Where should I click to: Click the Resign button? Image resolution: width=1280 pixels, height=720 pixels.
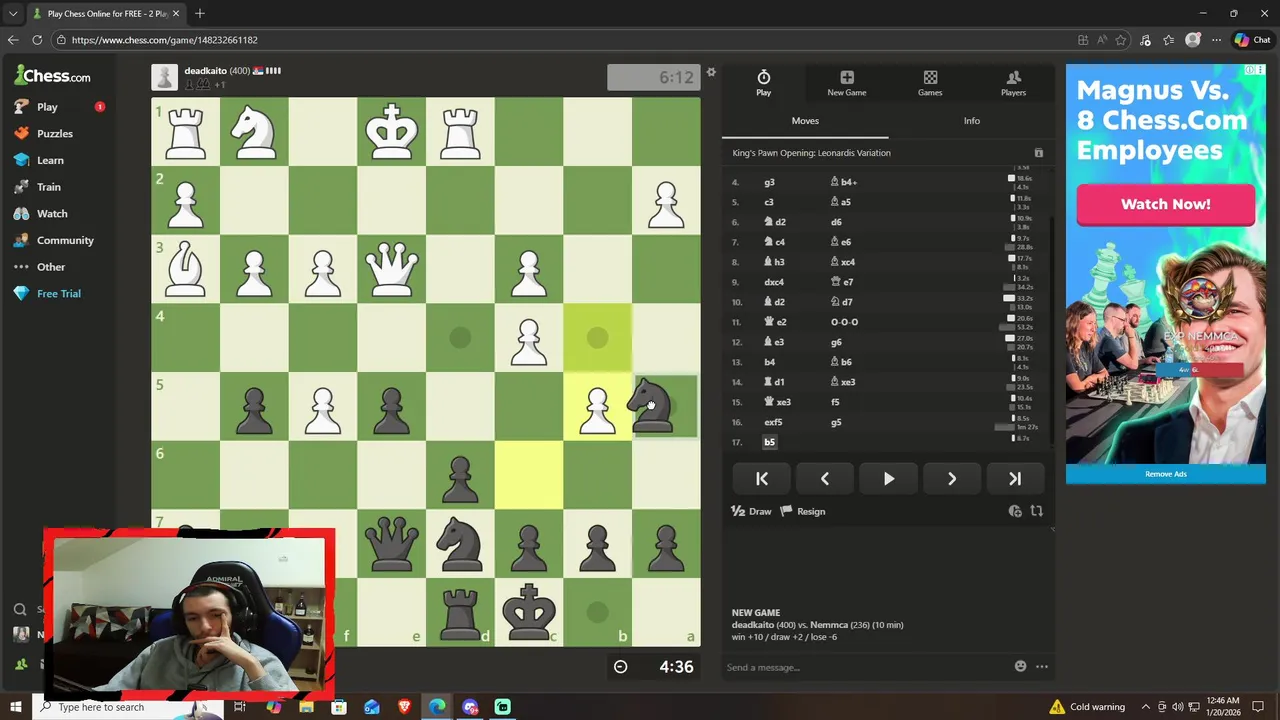802,511
